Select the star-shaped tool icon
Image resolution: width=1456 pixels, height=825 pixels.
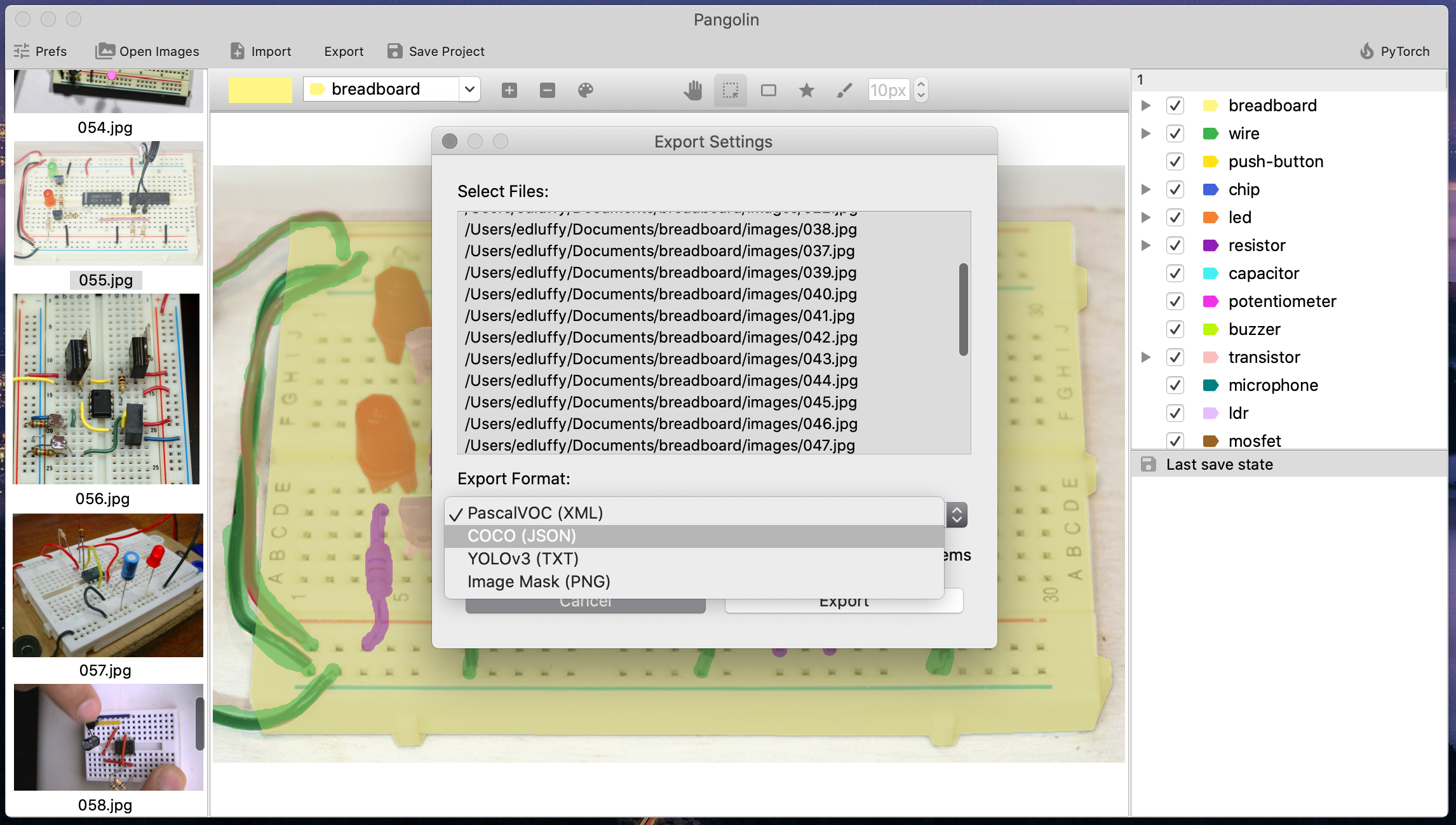click(806, 90)
